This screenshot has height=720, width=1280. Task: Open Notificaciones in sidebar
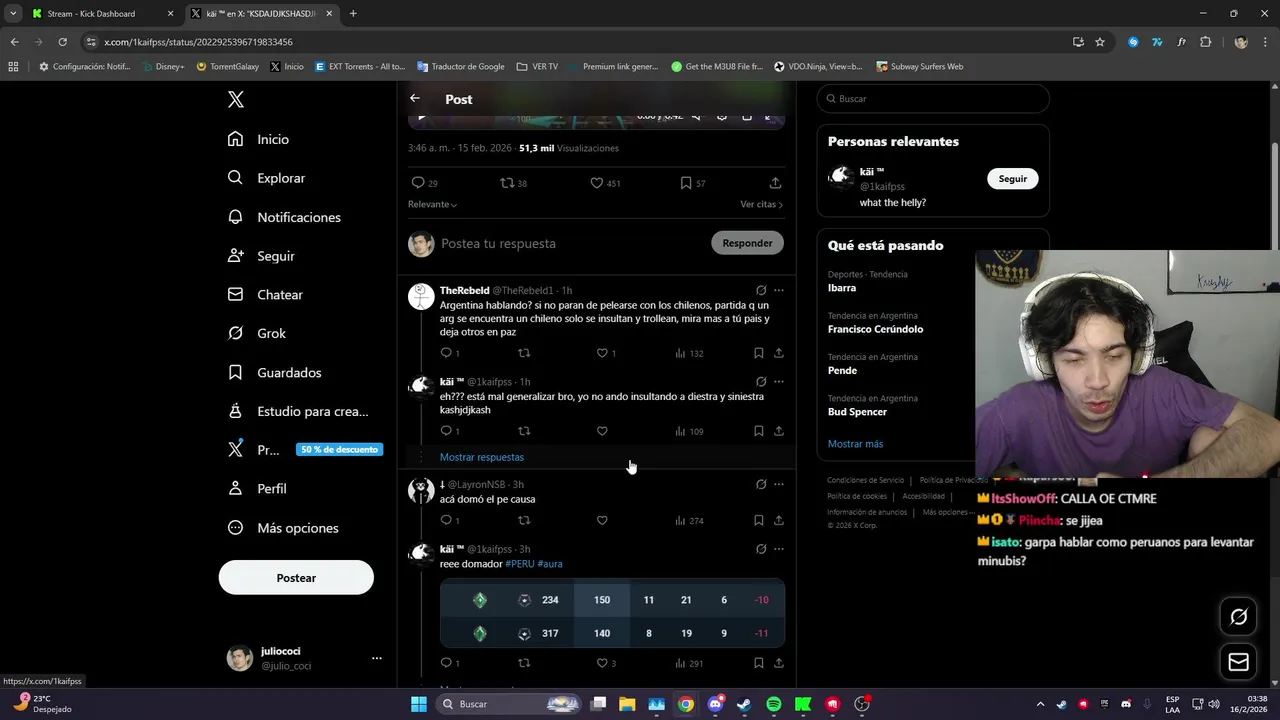coord(285,217)
